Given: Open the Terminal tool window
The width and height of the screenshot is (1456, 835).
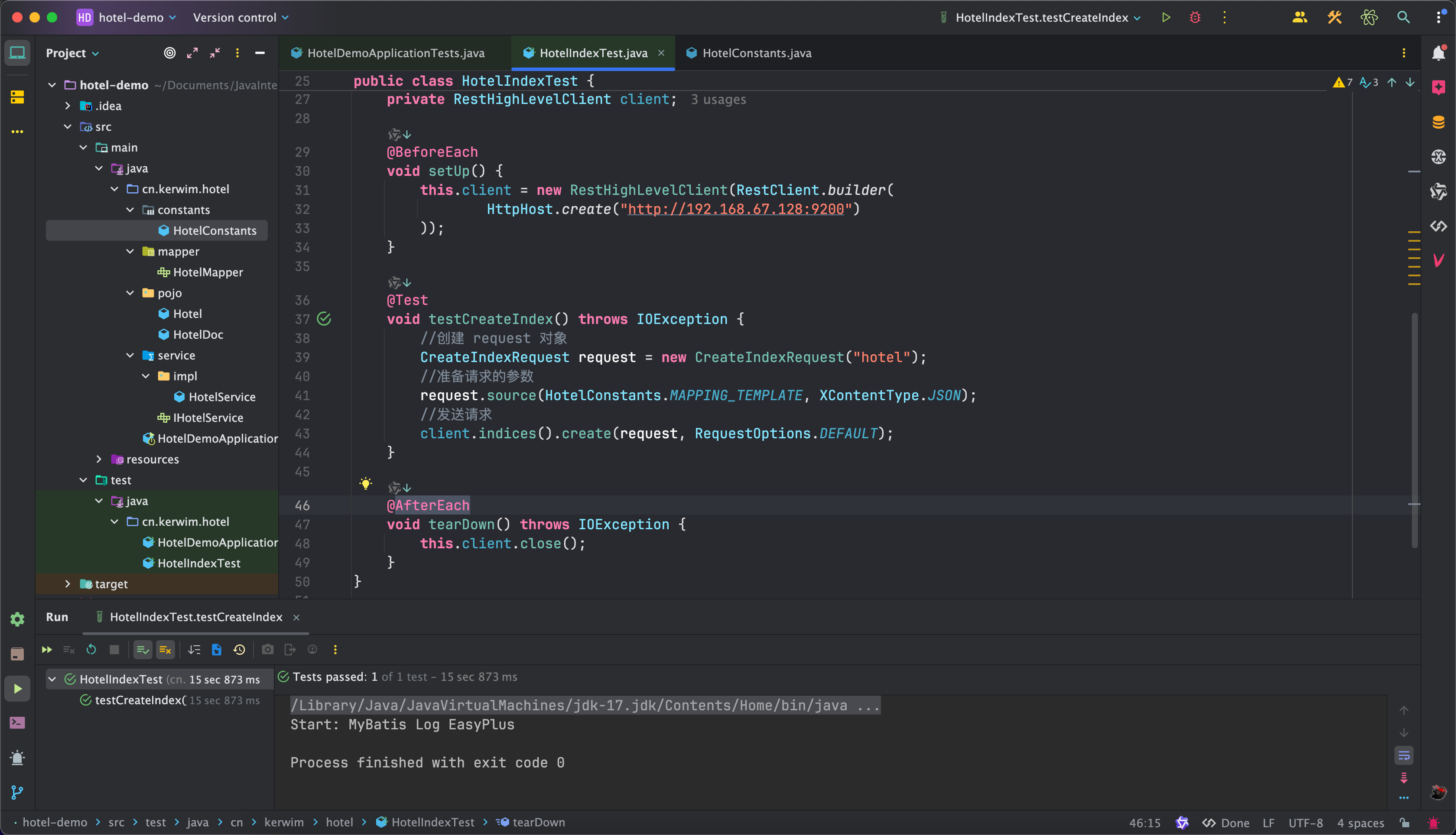Looking at the screenshot, I should pyautogui.click(x=17, y=722).
